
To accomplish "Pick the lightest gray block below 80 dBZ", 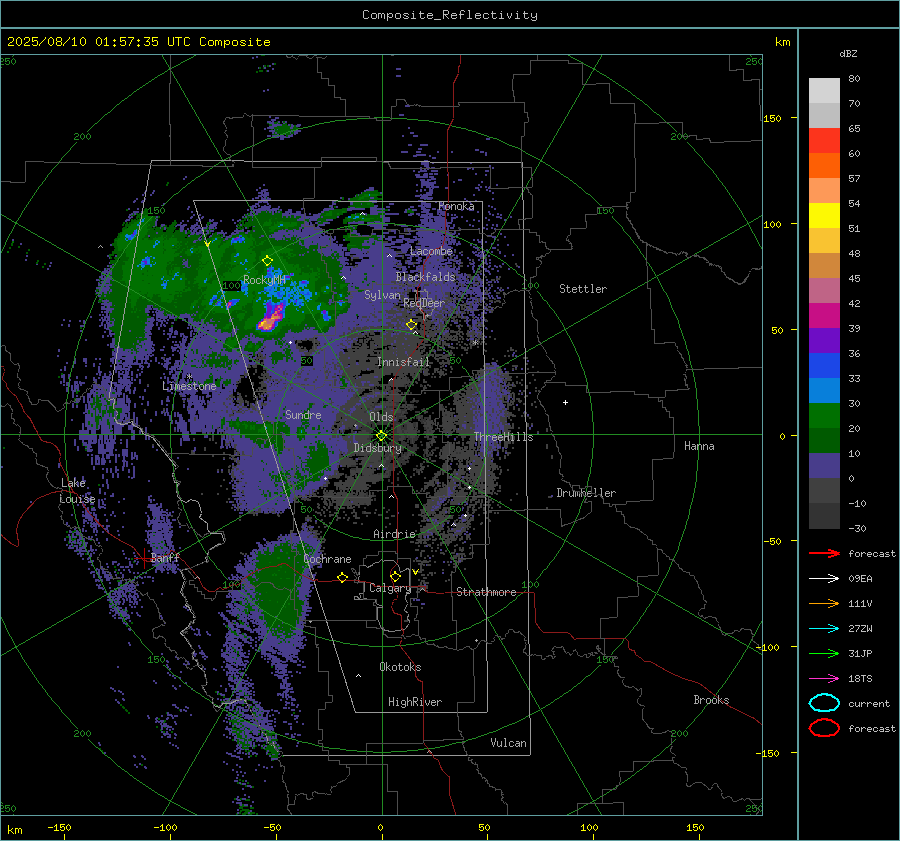I will pos(824,90).
